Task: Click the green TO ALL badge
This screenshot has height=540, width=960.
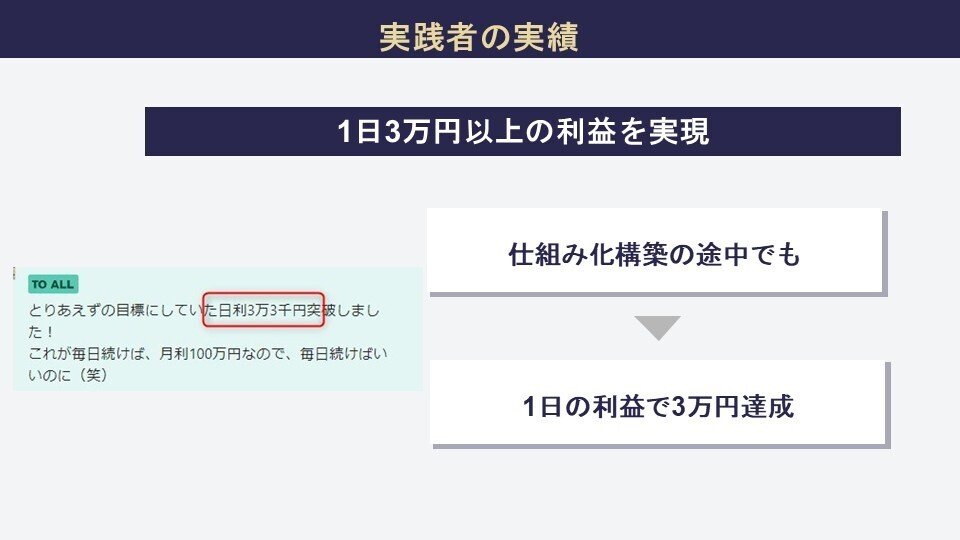Action: coord(53,284)
